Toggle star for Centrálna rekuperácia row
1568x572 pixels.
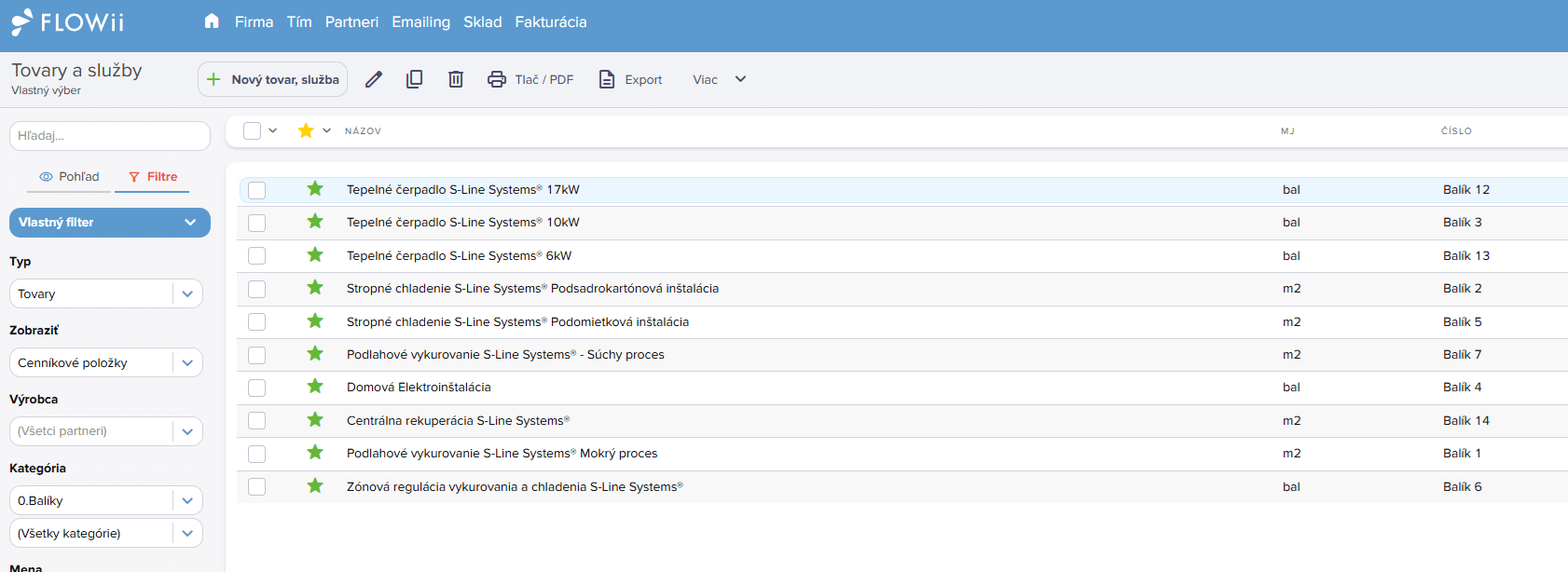coord(315,420)
